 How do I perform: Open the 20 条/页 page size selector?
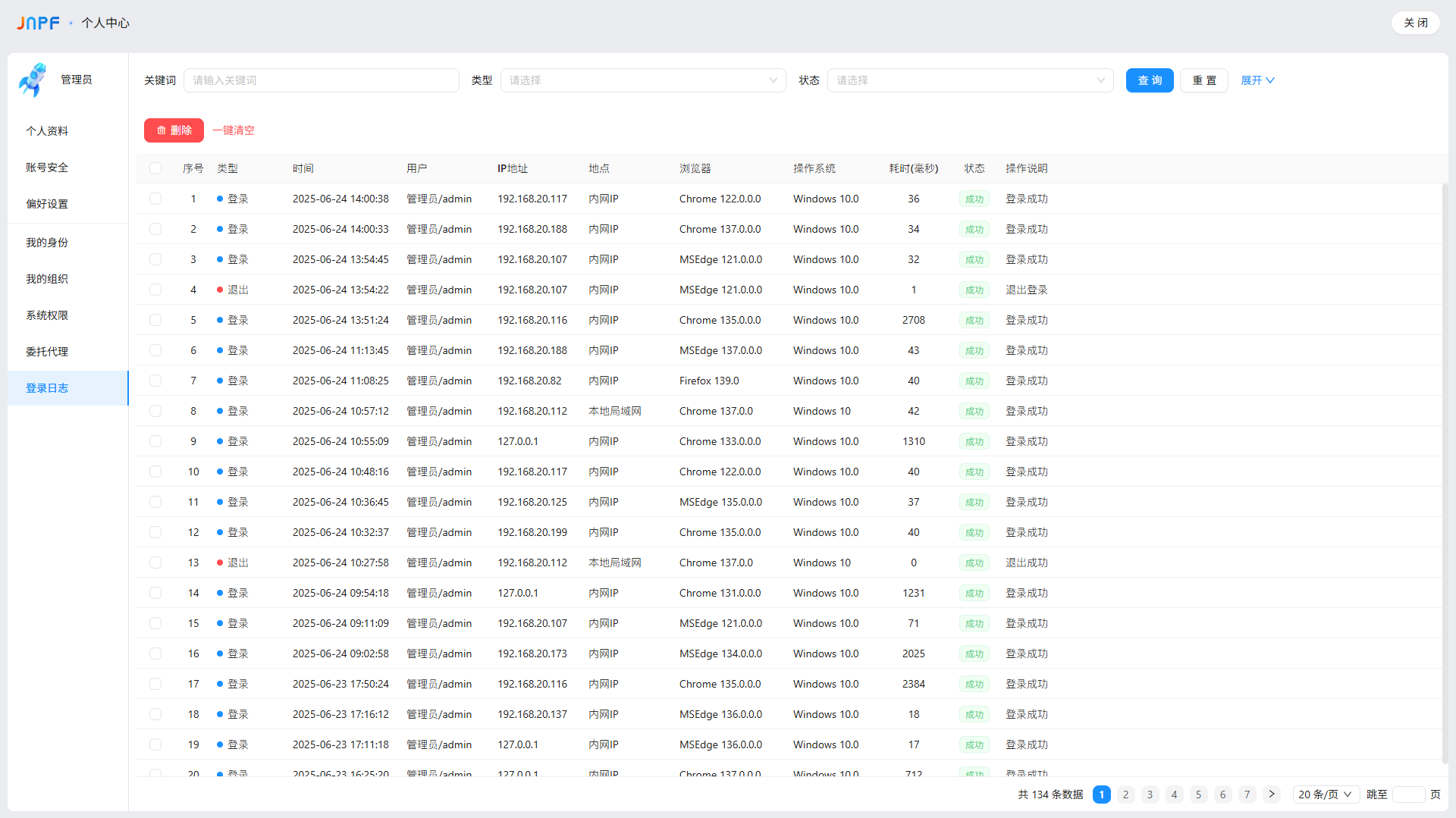(1324, 794)
